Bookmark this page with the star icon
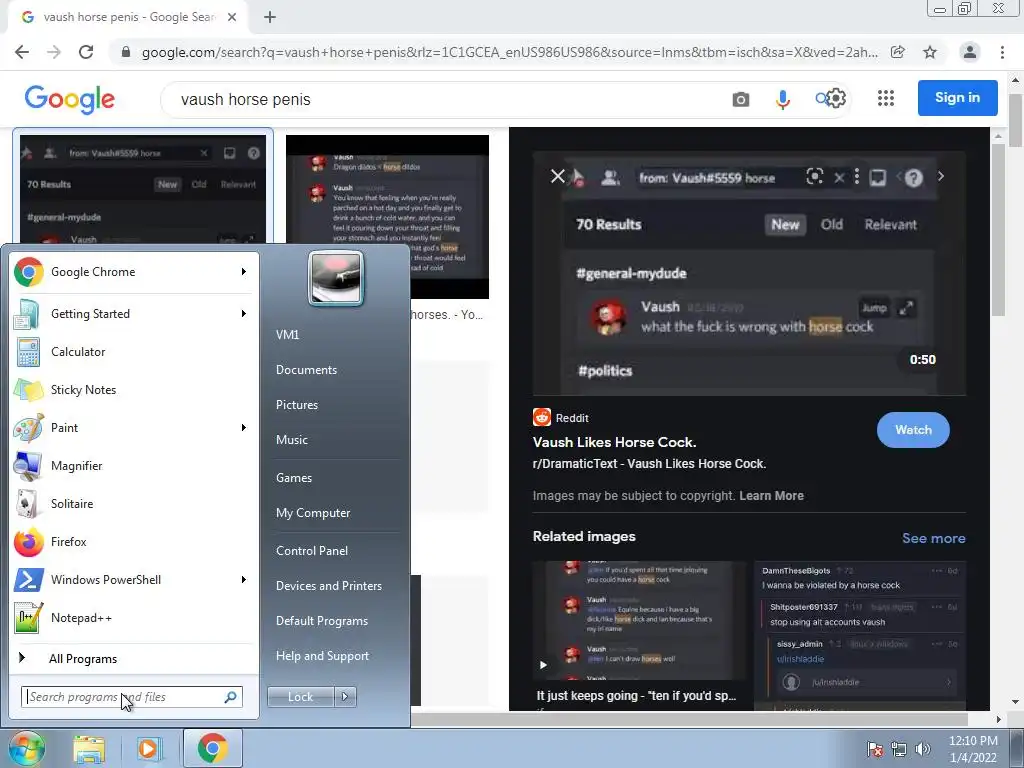Screen dimensions: 1024x768 click(x=930, y=52)
